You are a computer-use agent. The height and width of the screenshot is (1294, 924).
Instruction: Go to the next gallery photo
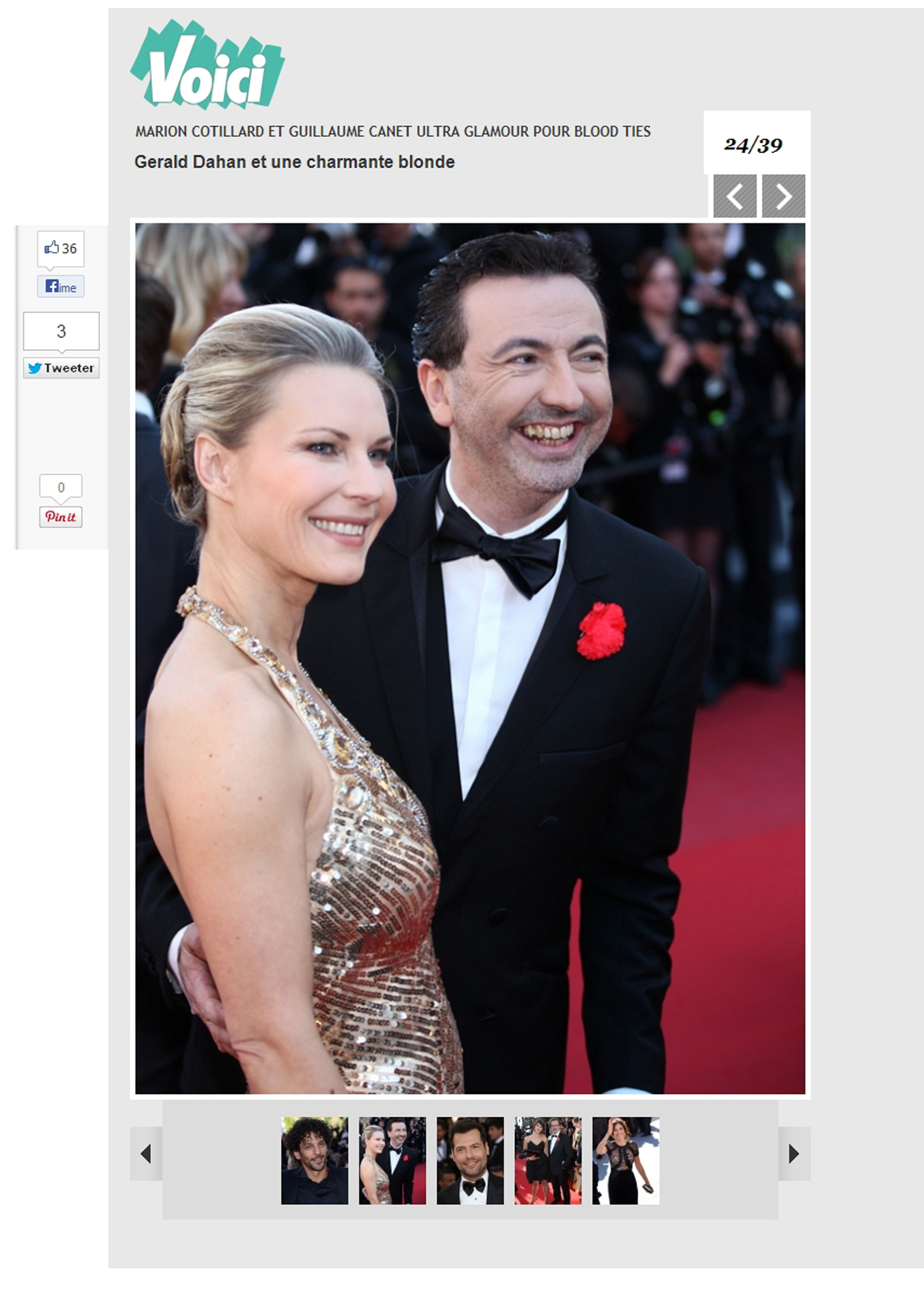[783, 196]
